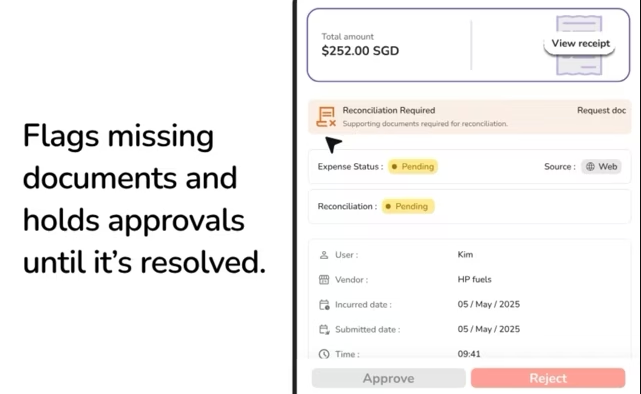Click the clock icon beside Time
This screenshot has height=394, width=641.
tap(324, 354)
